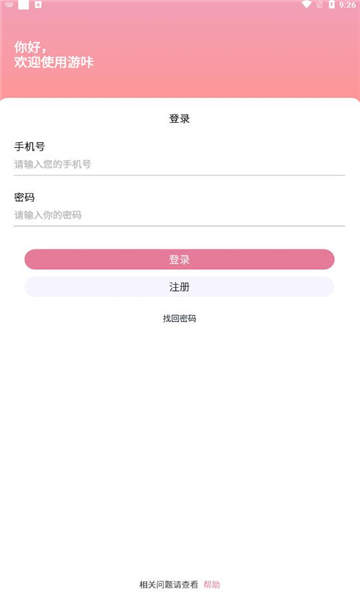
Task: Tap the small boxed notification icon
Action: pyautogui.click(x=38, y=5)
